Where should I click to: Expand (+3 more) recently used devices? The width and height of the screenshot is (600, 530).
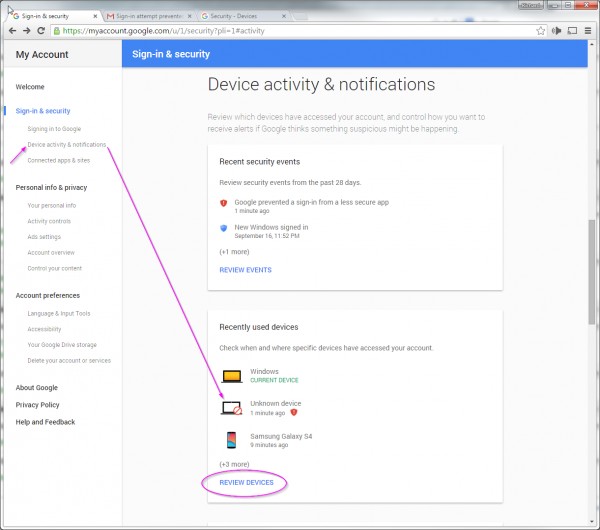coord(234,464)
